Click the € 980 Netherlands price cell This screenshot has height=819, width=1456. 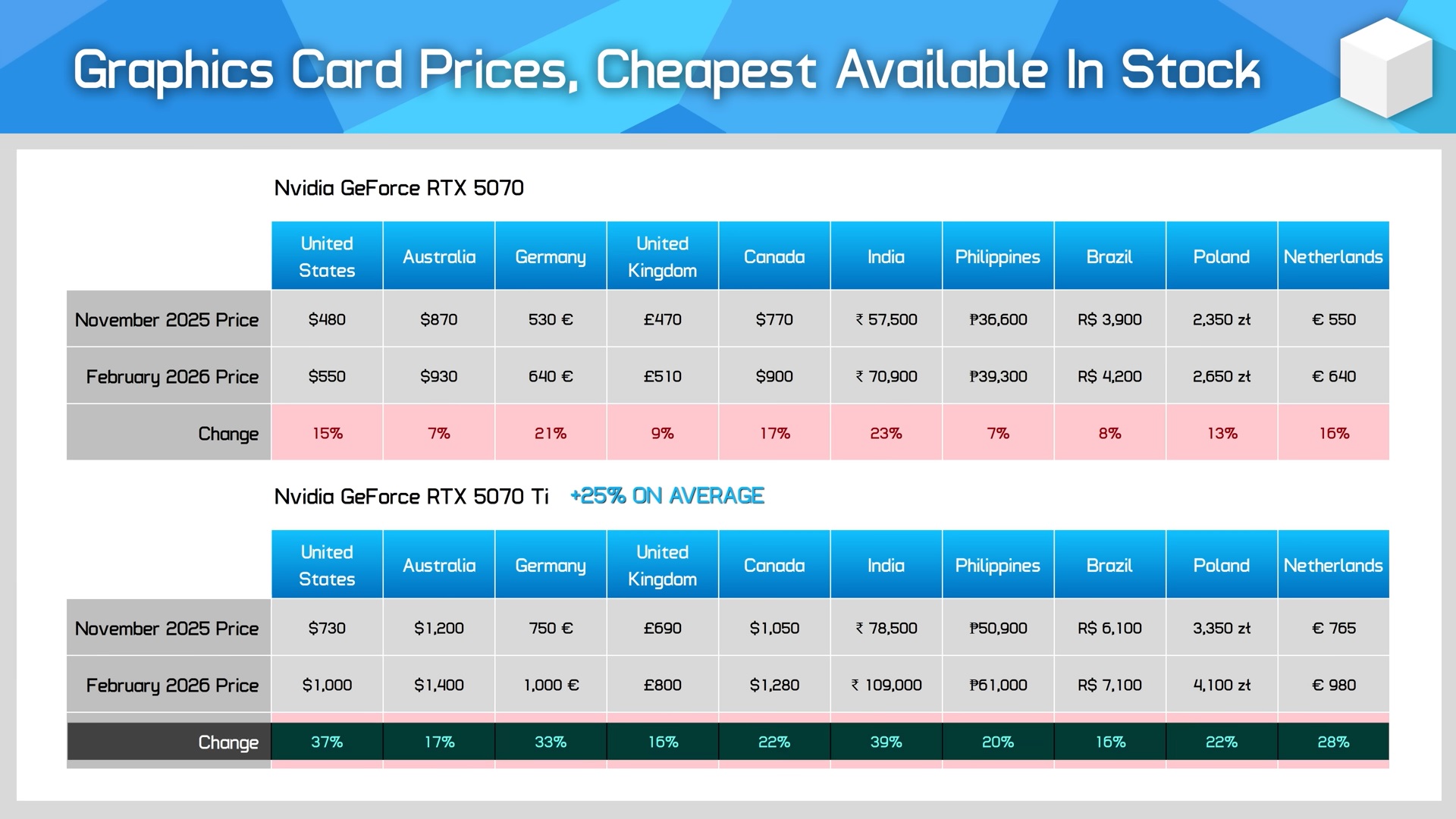point(1332,685)
